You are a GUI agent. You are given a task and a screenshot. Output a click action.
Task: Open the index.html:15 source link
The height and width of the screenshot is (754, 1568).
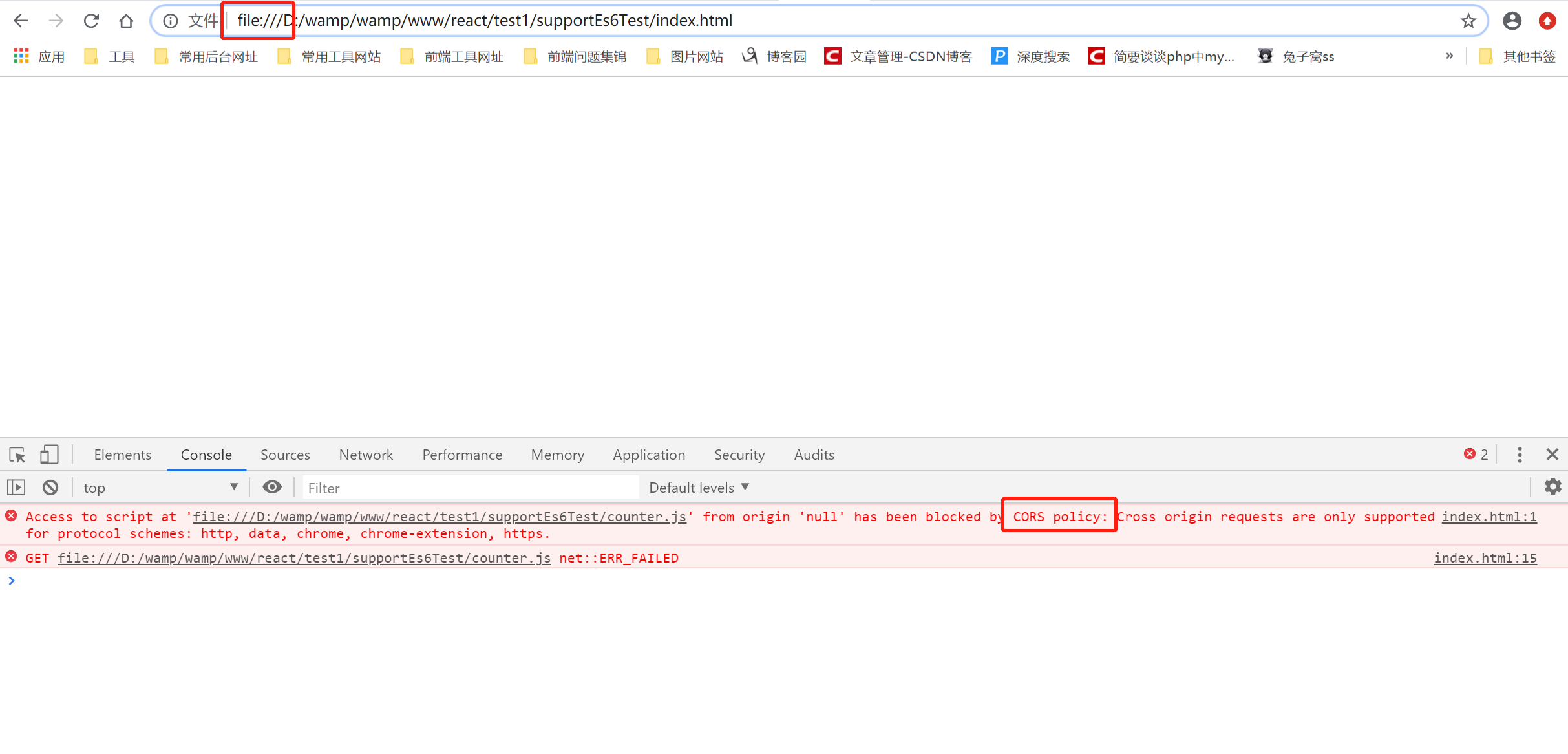tap(1485, 557)
